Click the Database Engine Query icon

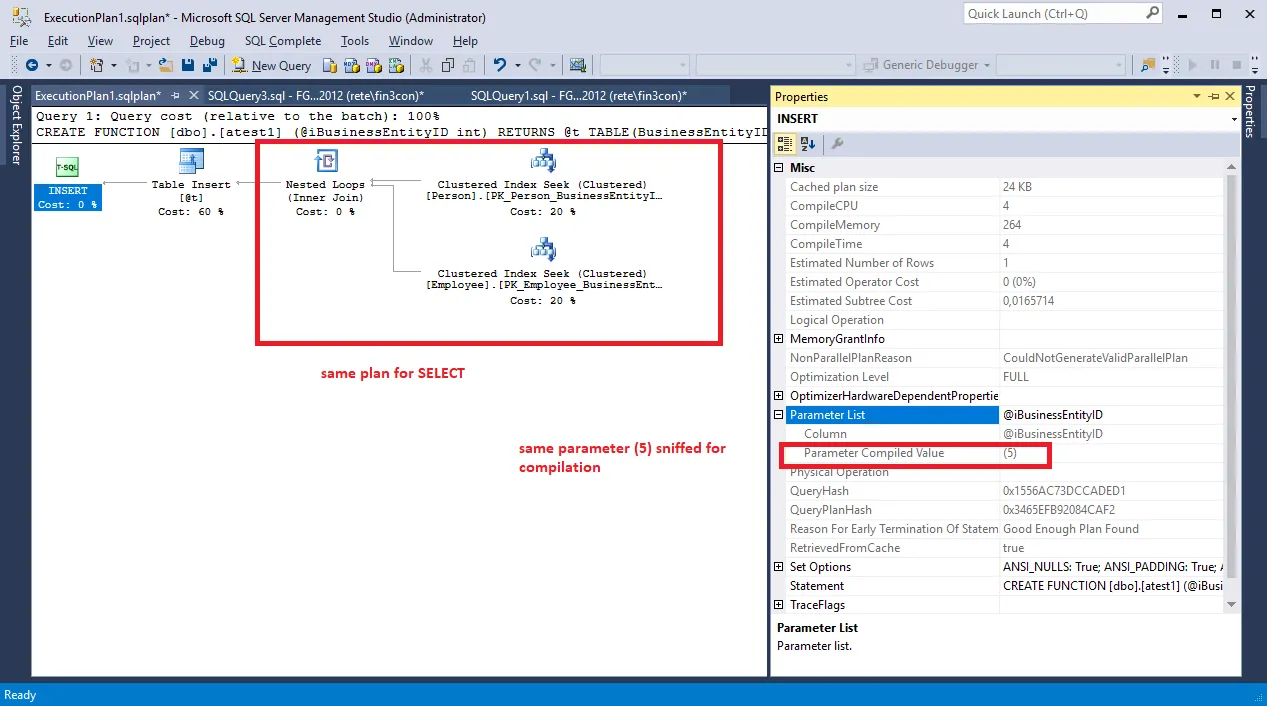pyautogui.click(x=330, y=65)
